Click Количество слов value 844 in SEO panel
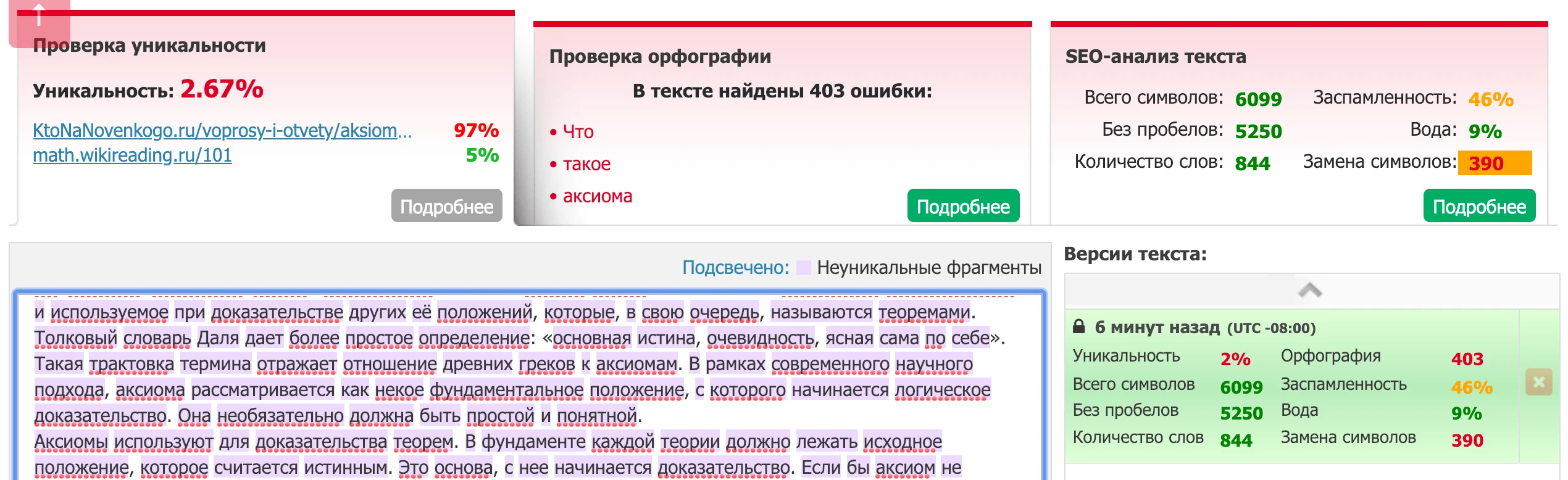The image size is (1568, 480). tap(1253, 163)
